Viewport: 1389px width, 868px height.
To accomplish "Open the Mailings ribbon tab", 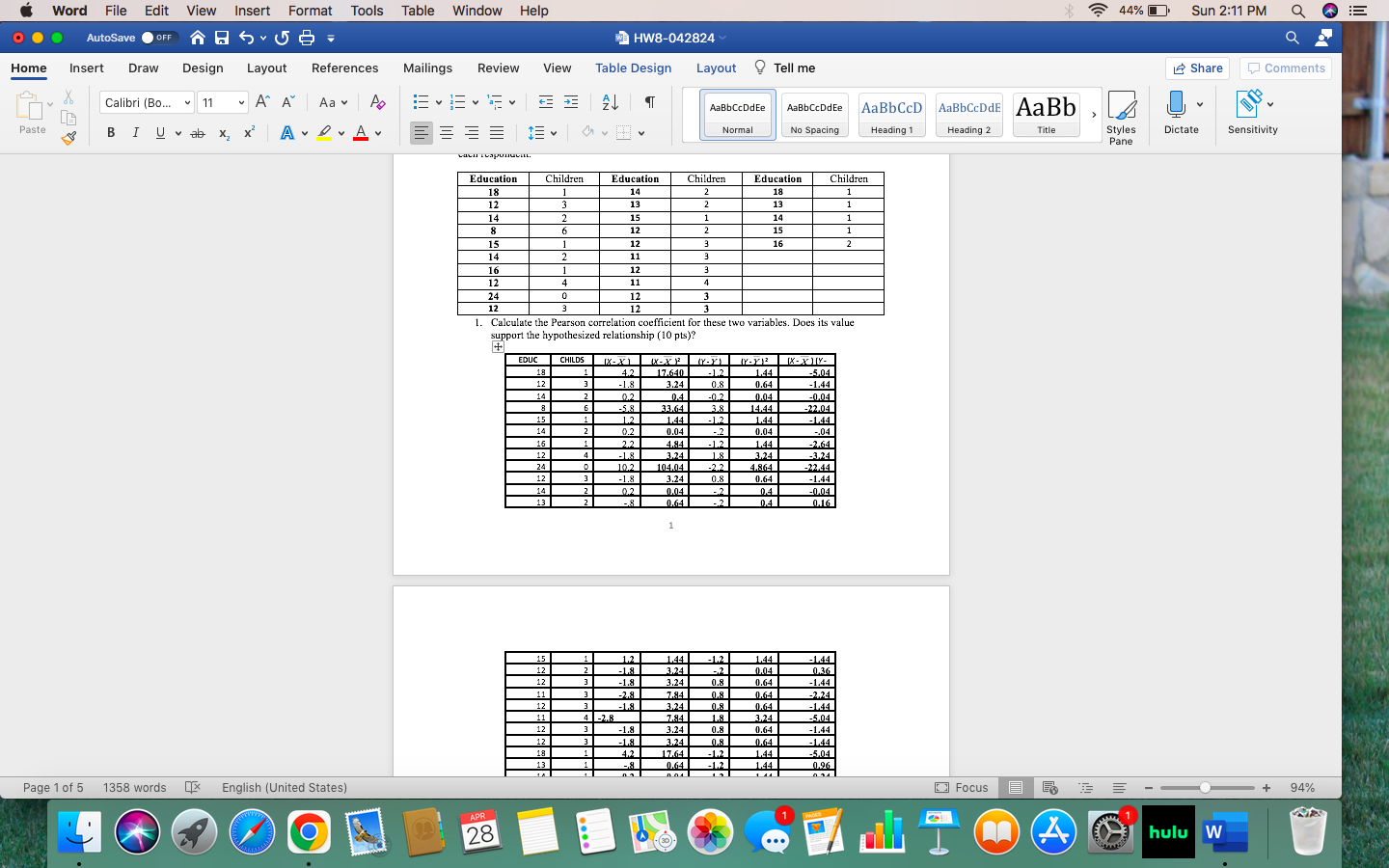I will pos(427,68).
